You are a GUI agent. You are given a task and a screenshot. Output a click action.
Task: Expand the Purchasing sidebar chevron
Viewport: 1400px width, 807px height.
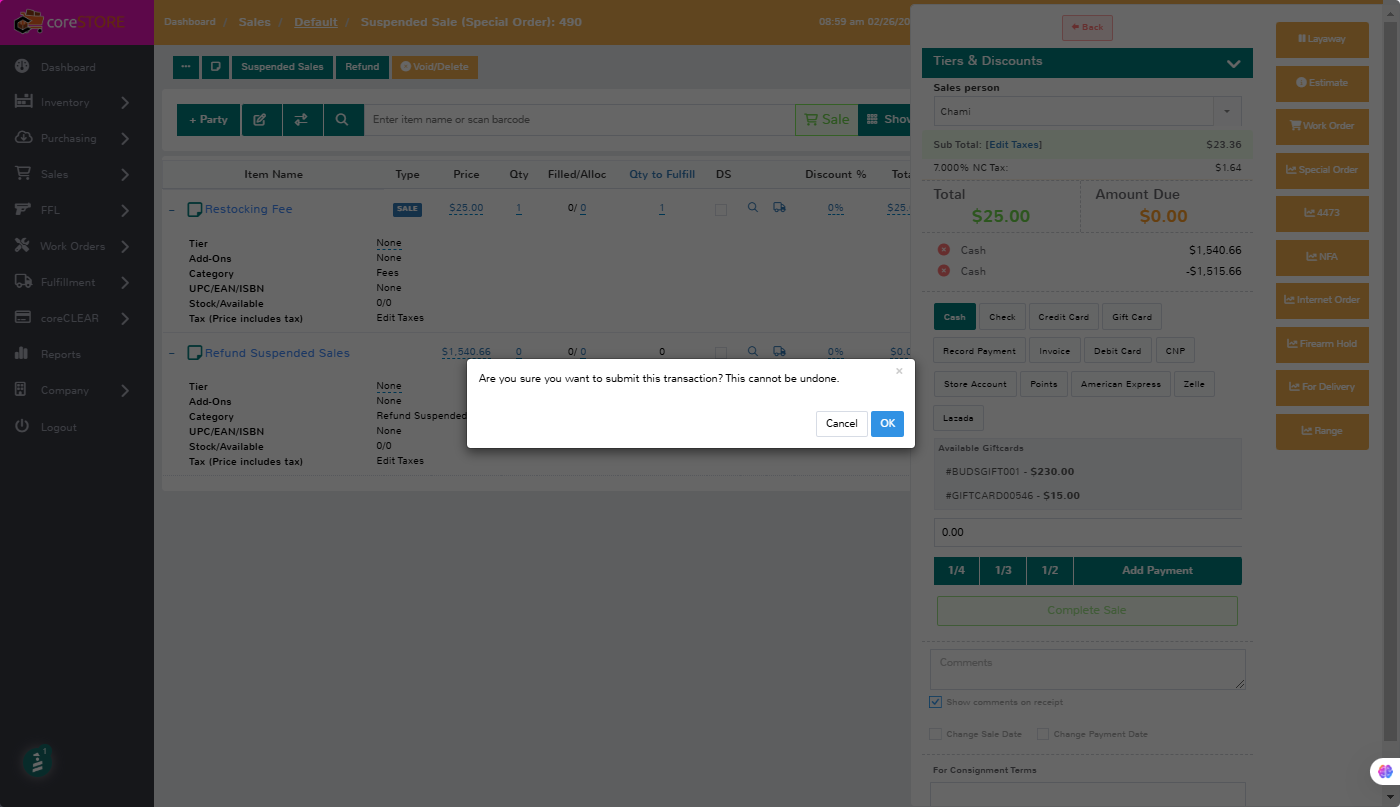coord(125,138)
